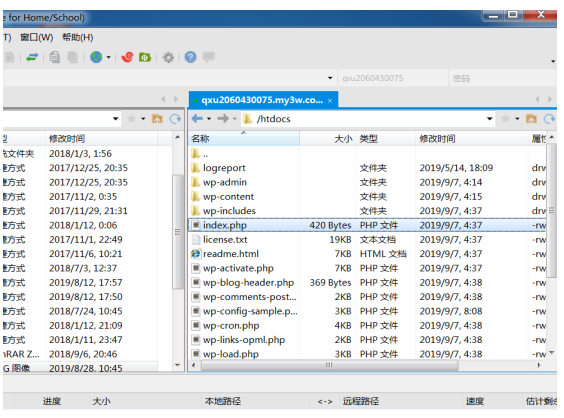
Task: Select license.txt in remote list
Action: coord(367,240)
